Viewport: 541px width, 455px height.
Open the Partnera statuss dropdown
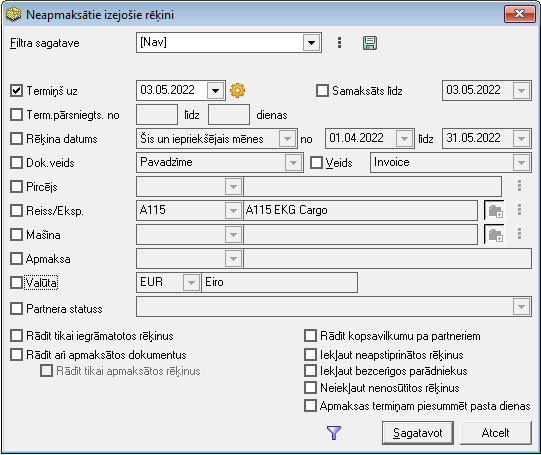521,307
